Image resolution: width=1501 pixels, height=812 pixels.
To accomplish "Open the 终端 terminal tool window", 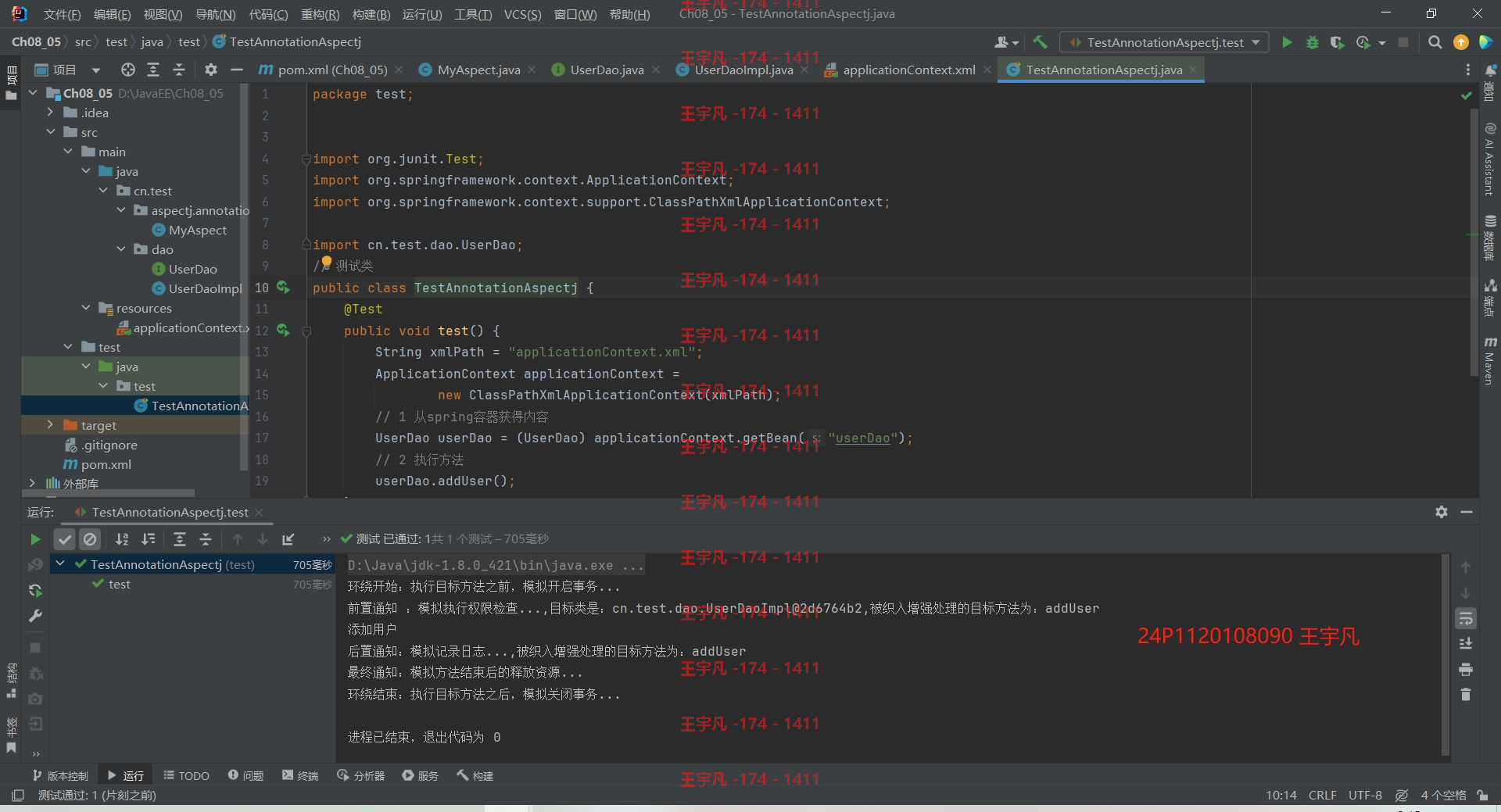I will coord(300,776).
